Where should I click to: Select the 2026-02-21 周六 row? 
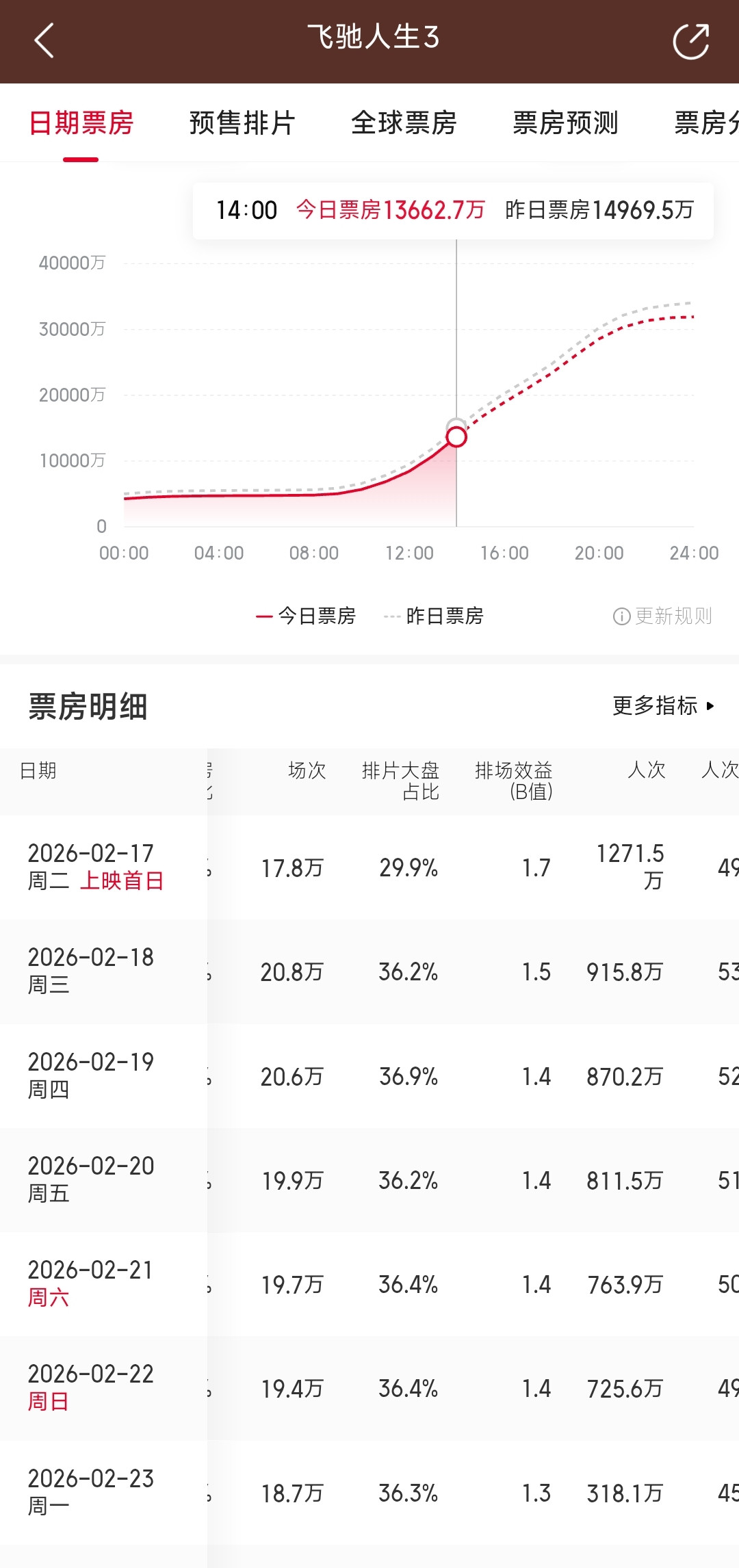(369, 1284)
